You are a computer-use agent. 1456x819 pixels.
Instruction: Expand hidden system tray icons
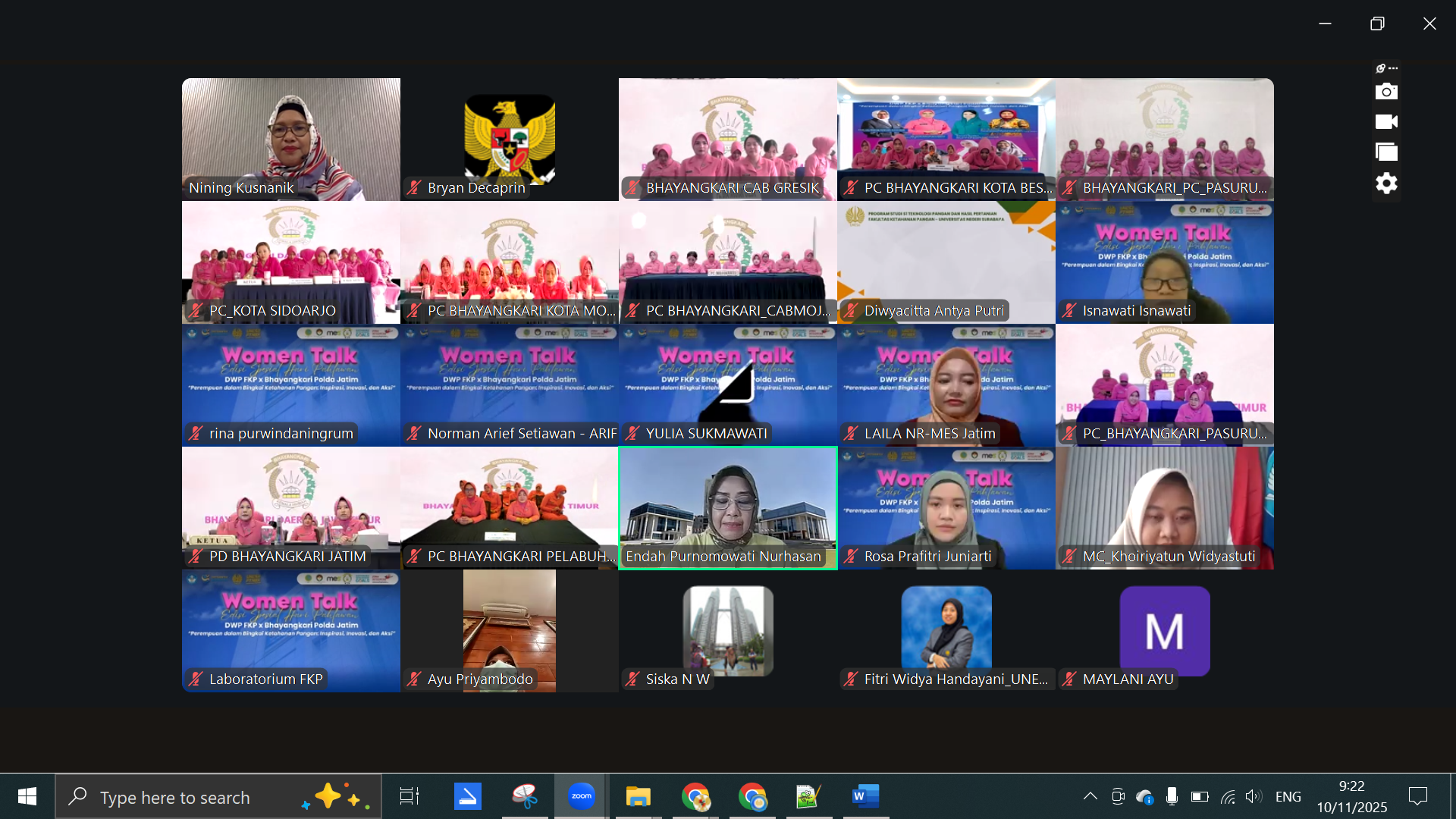point(1090,796)
